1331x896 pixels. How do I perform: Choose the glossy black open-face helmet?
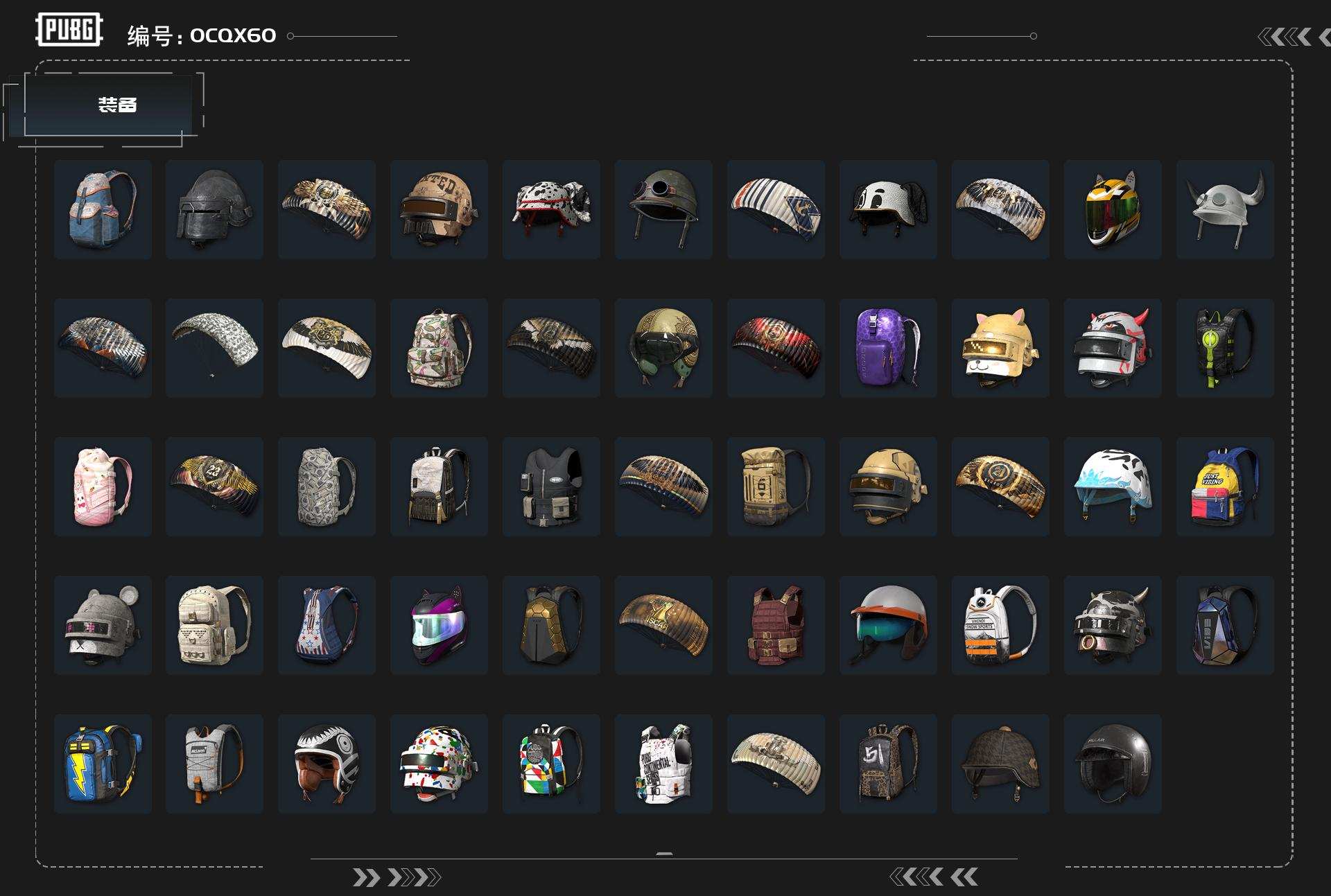[x=1113, y=764]
